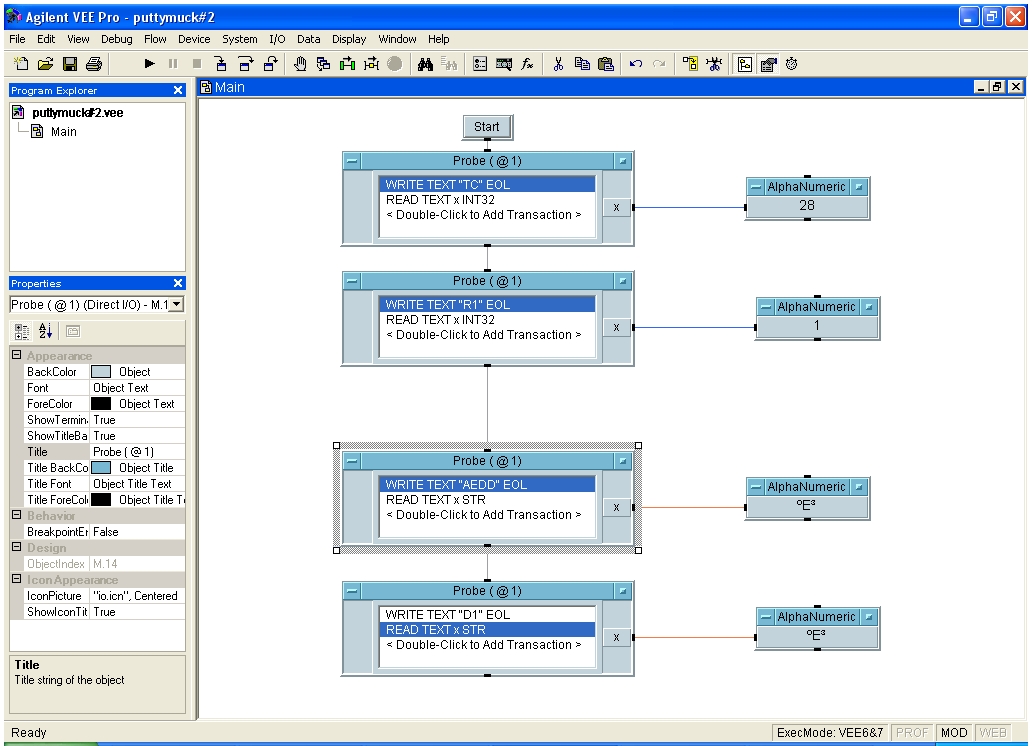This screenshot has height=746, width=1032.
Task: Open the Debug menu
Action: click(116, 39)
